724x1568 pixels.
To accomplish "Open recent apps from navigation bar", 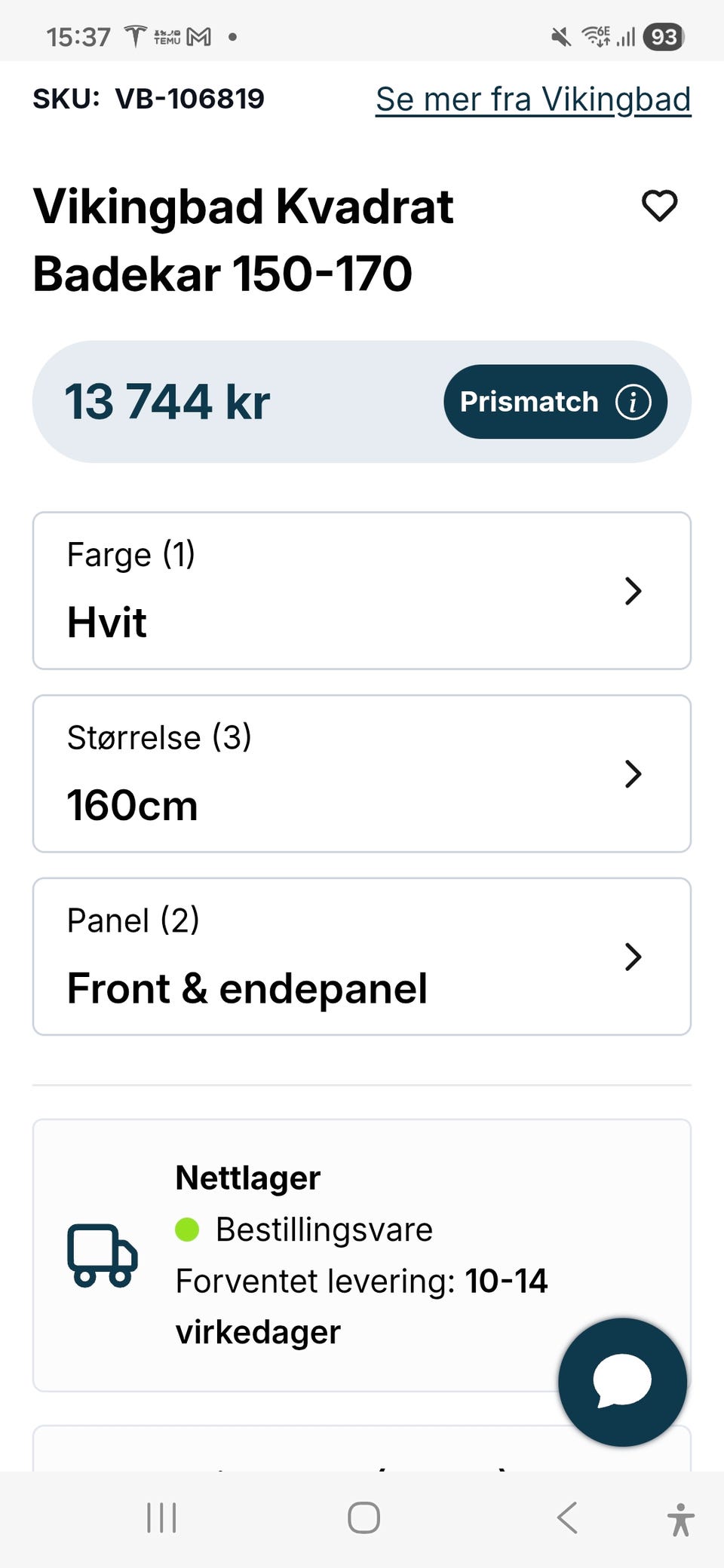I will [161, 1517].
